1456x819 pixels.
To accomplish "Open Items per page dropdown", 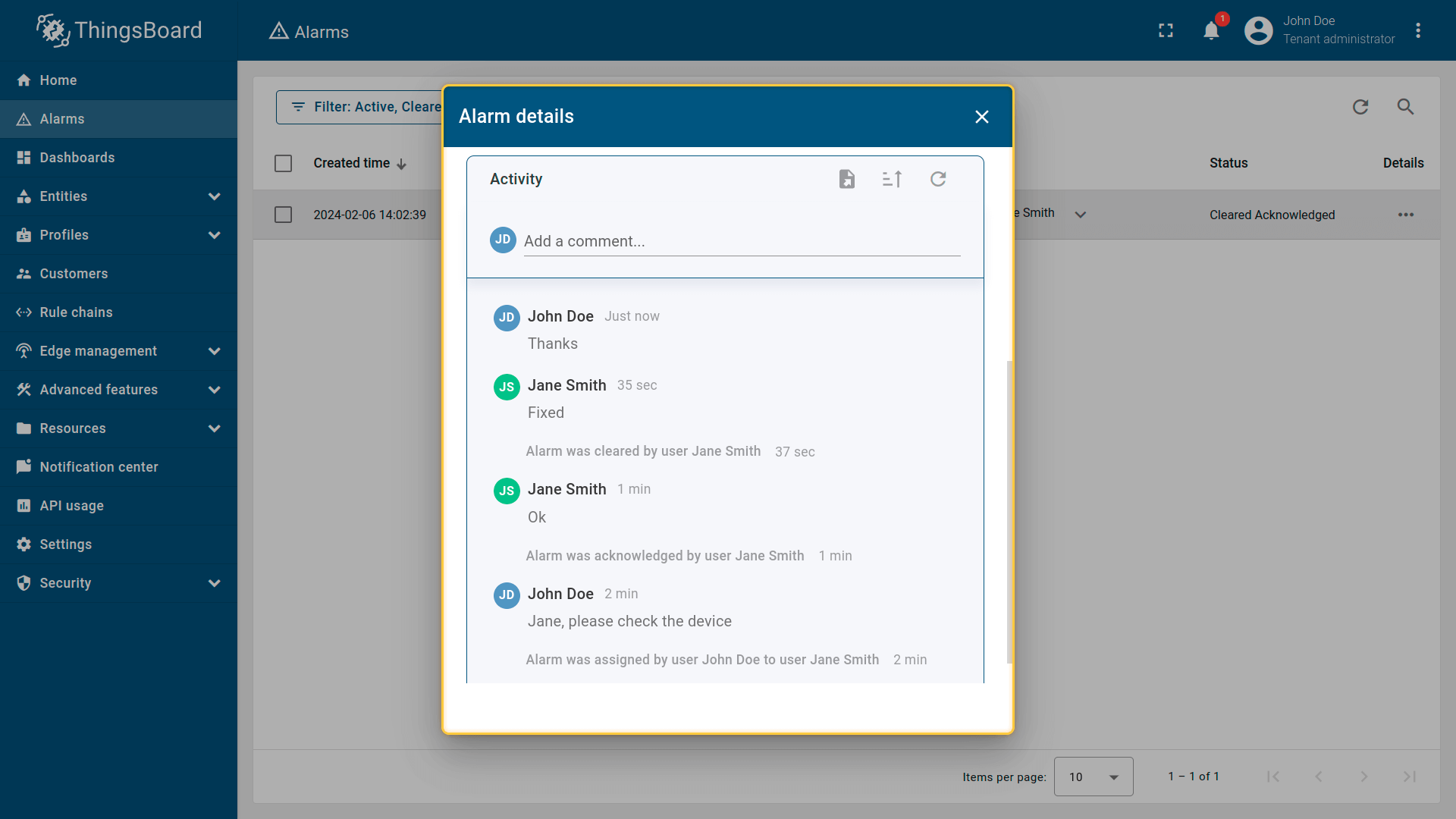I will tap(1093, 777).
